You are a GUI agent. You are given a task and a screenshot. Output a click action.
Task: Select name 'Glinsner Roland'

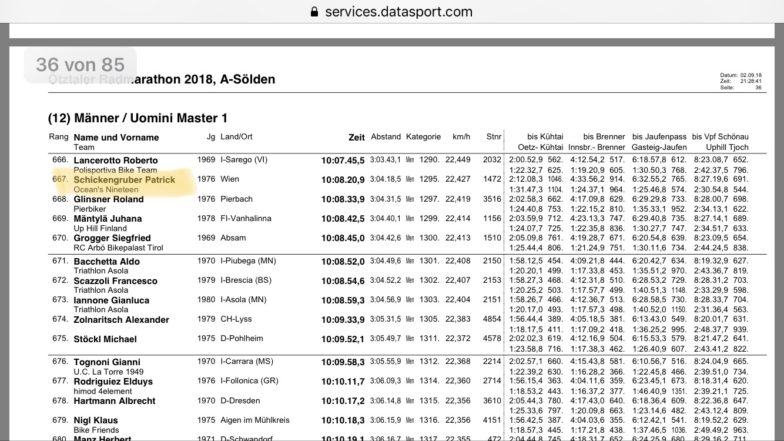(x=108, y=200)
